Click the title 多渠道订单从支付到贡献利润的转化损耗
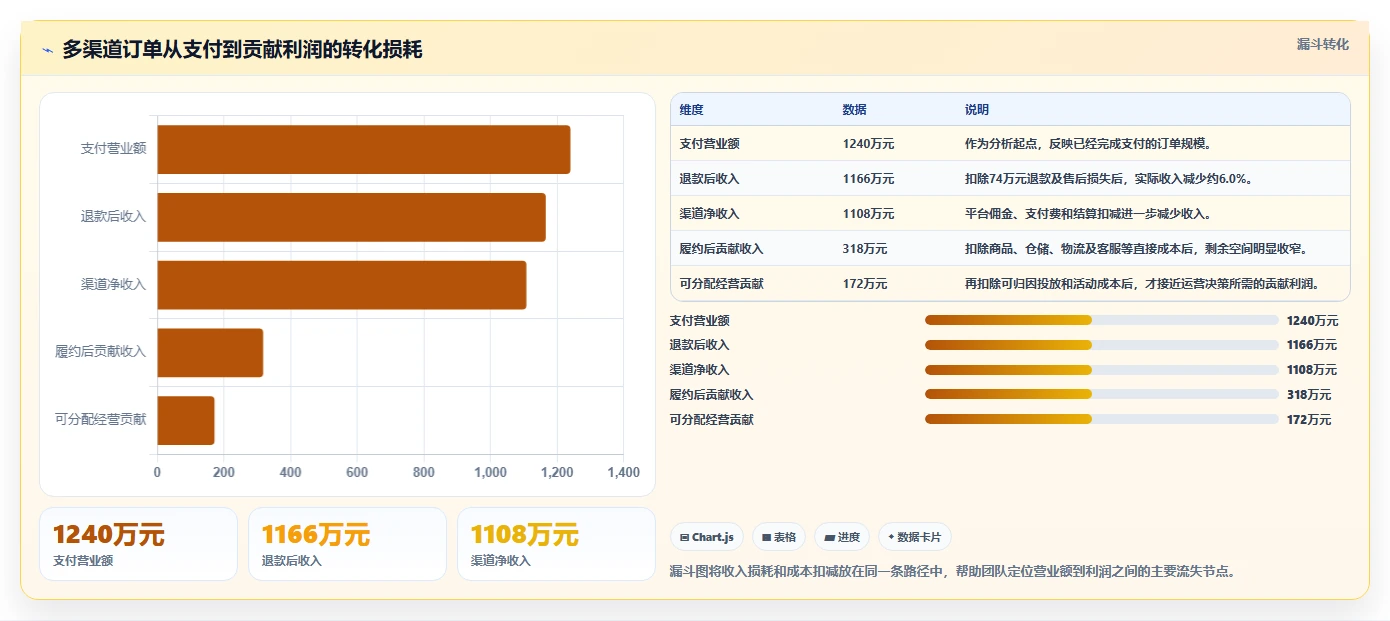Screen dimensions: 1390x621 click(242, 50)
